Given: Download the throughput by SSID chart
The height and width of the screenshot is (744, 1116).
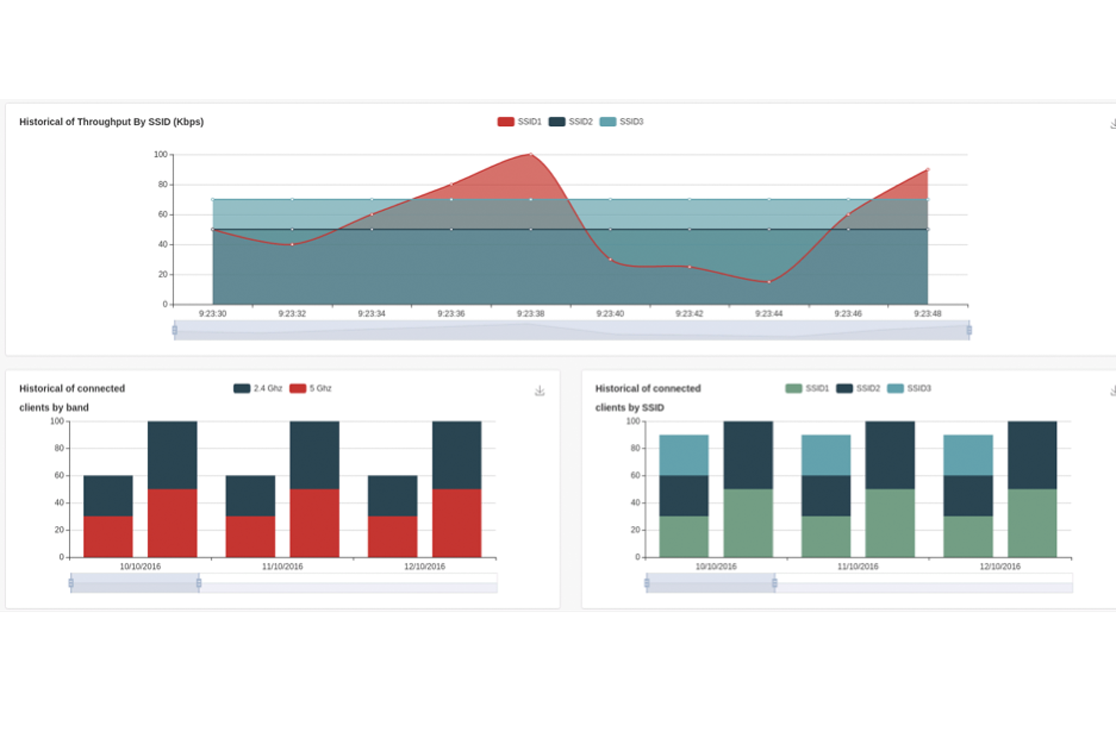Looking at the screenshot, I should coord(1112,124).
